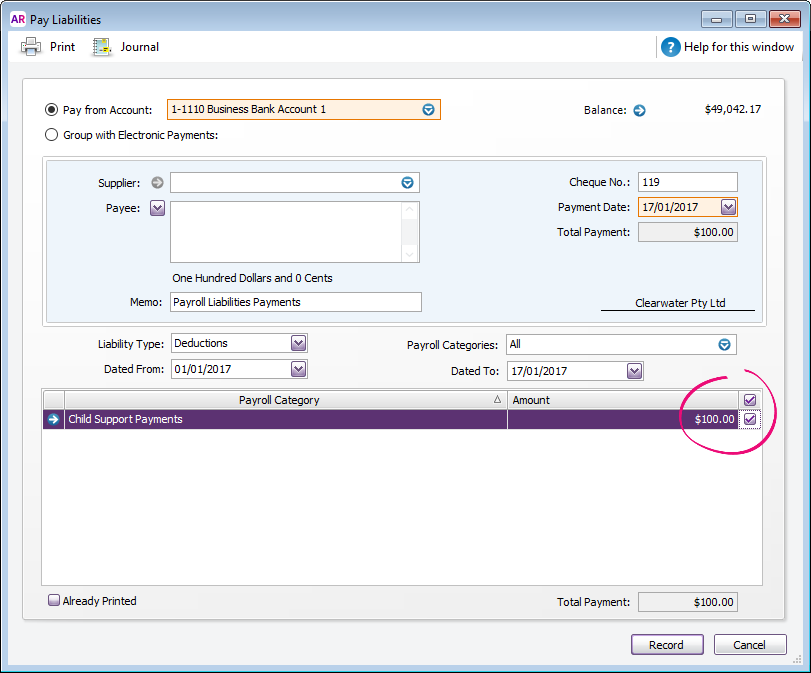This screenshot has width=811, height=673.
Task: Toggle the select-all checkbox in the Amount column header
Action: [749, 399]
